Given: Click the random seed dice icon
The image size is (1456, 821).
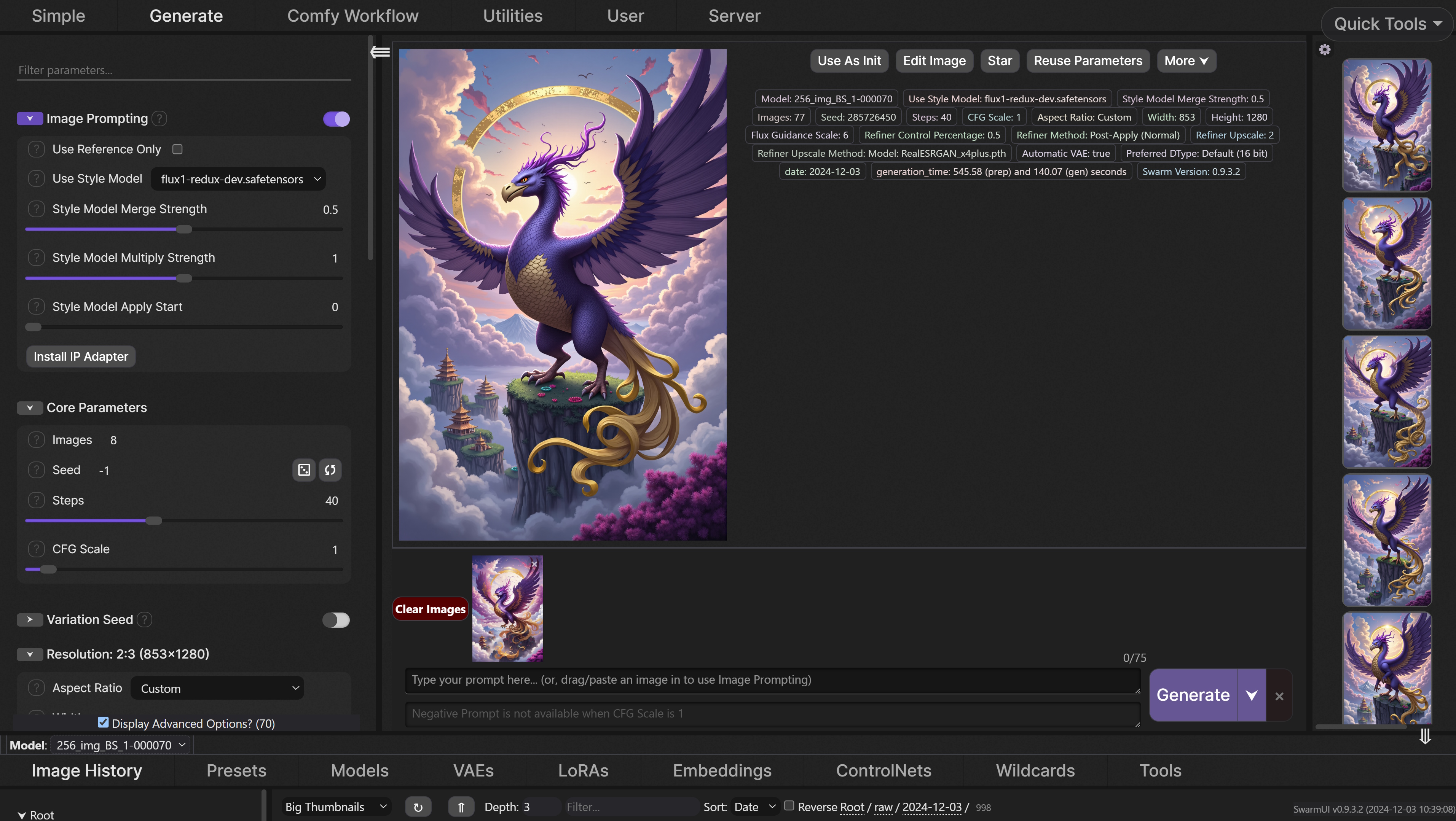Looking at the screenshot, I should [x=304, y=470].
